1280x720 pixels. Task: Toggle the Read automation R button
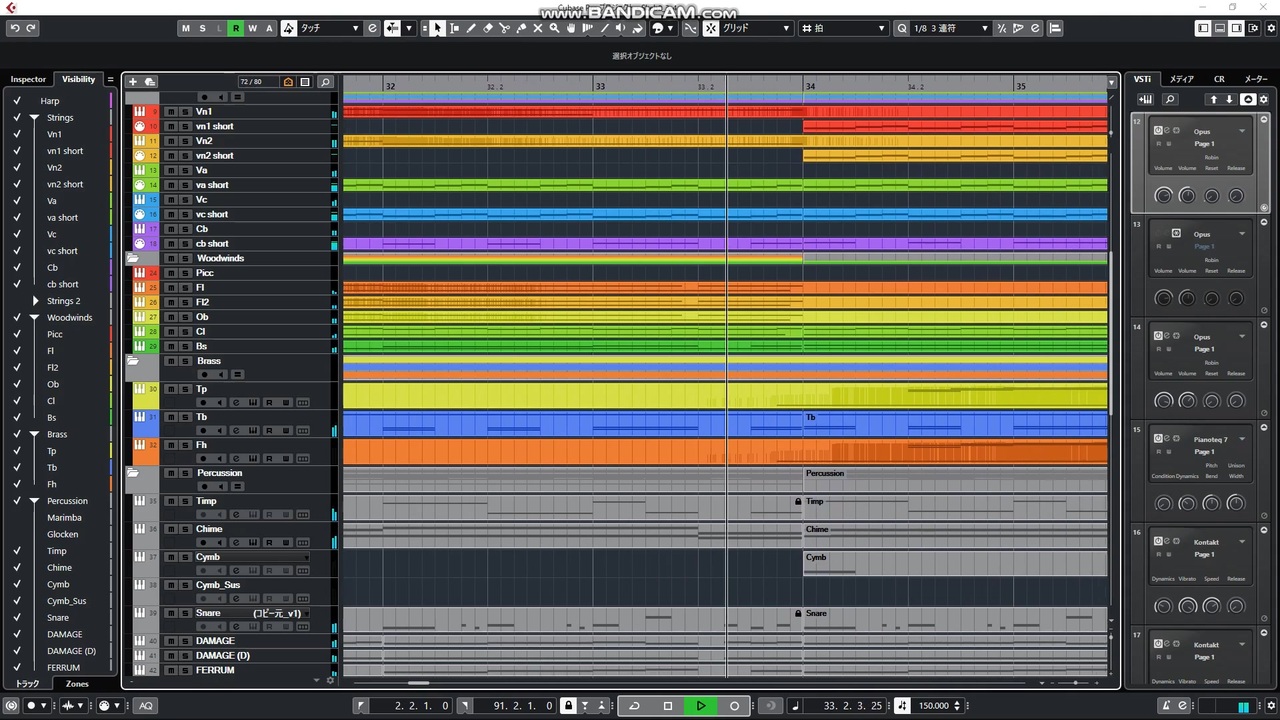click(236, 28)
